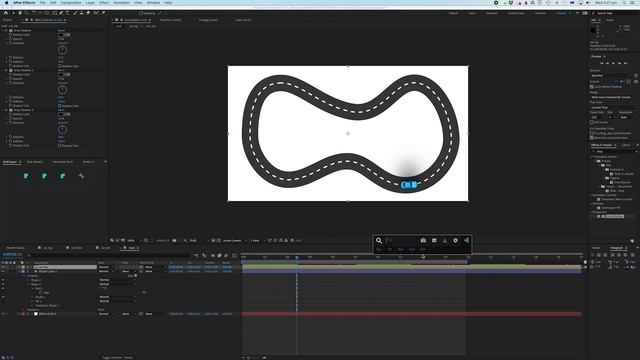Click the blue arrow icon in floating toolbar
This screenshot has width=640, height=360.
pos(467,240)
